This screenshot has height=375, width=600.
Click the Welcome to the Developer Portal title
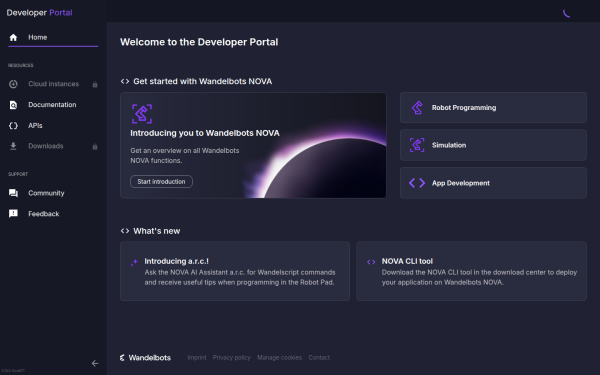[x=199, y=42]
